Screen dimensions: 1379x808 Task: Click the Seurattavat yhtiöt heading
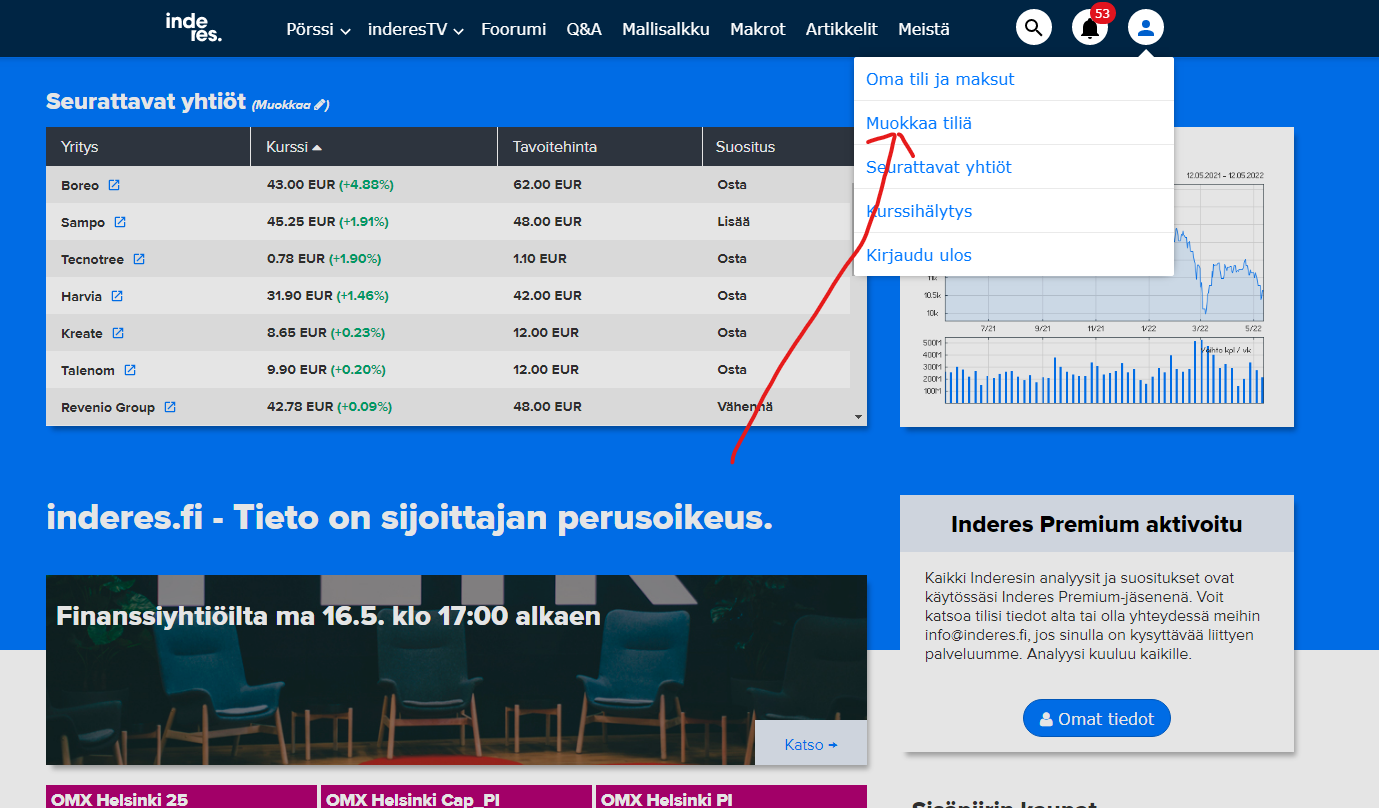click(146, 101)
